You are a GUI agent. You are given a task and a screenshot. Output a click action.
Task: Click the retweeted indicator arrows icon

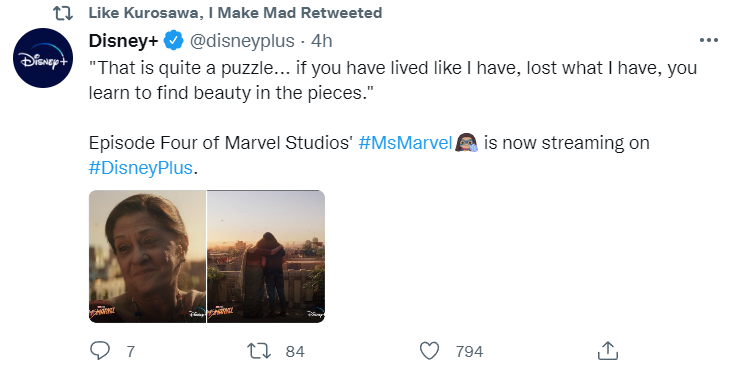tap(63, 13)
